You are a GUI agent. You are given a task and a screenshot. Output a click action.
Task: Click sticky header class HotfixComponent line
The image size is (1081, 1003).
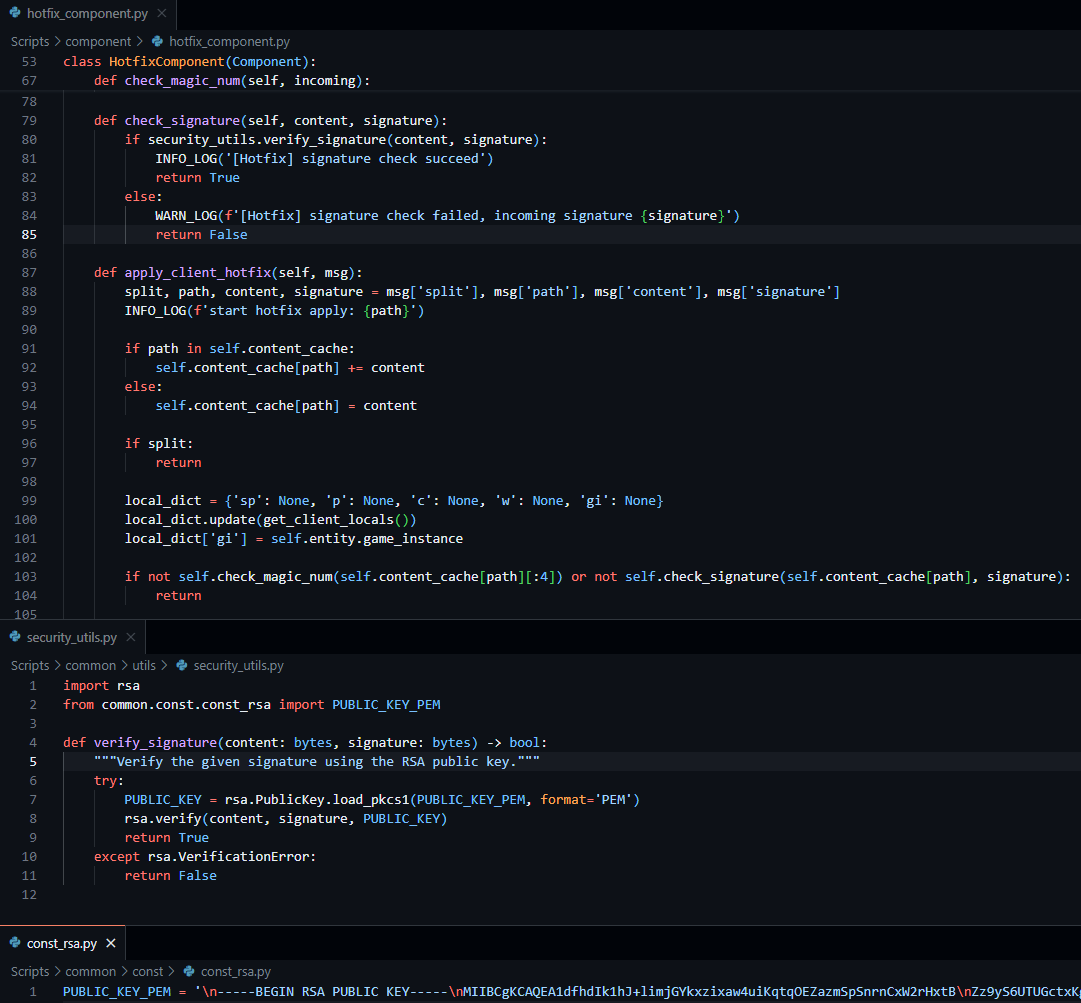coord(190,61)
